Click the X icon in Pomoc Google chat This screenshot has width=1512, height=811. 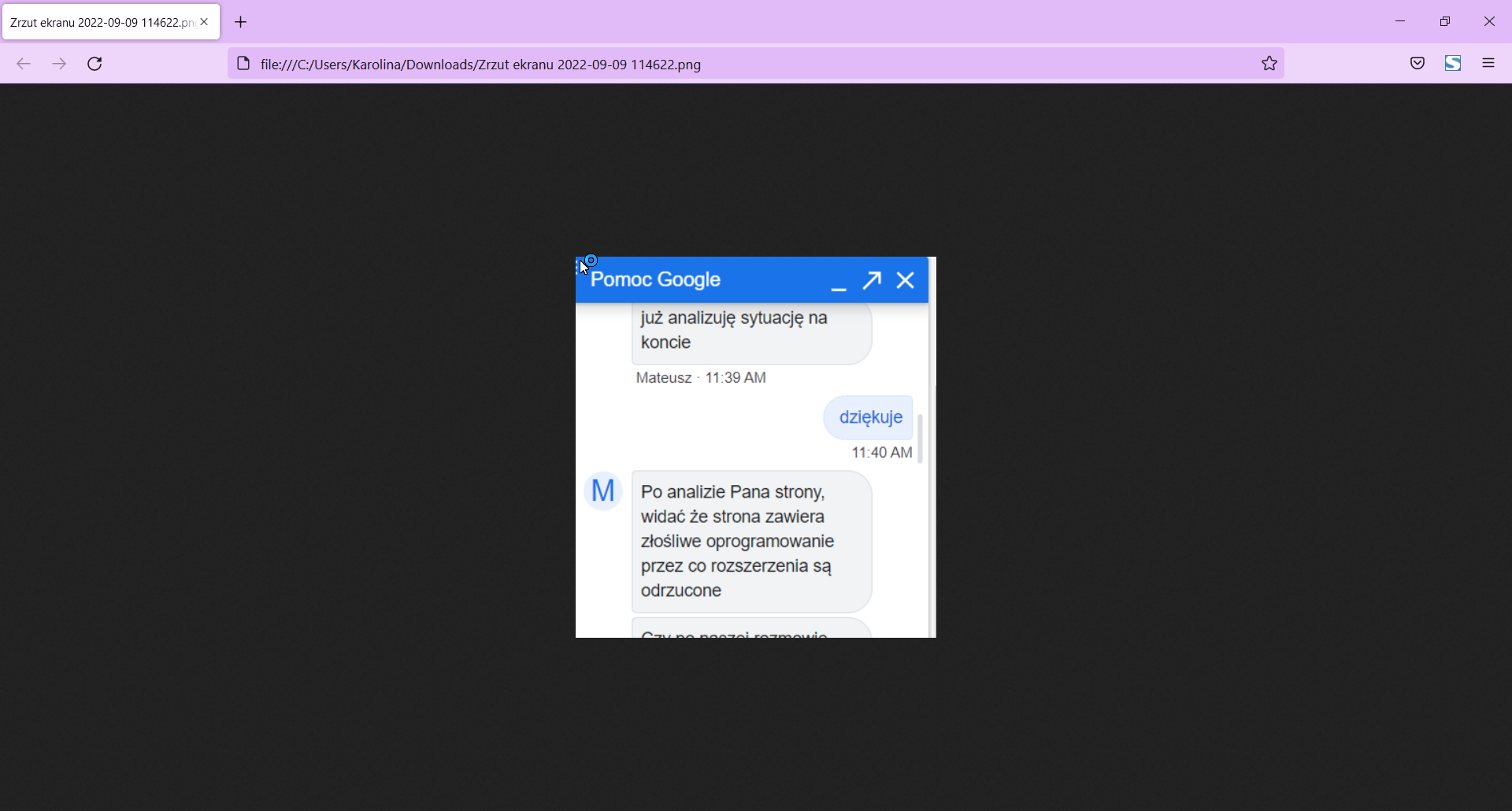906,280
